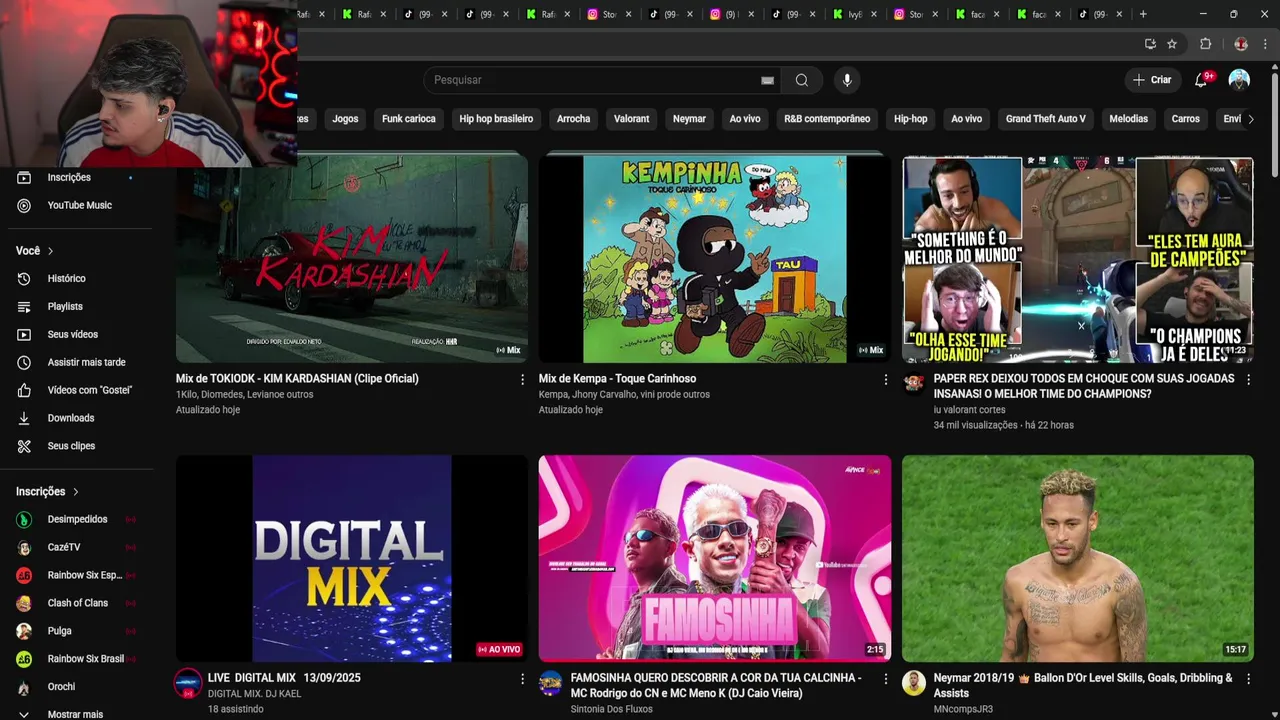Open the FAMOSINHA QUERO DESCOBRIR video title
Image resolution: width=1280 pixels, height=720 pixels.
716,685
